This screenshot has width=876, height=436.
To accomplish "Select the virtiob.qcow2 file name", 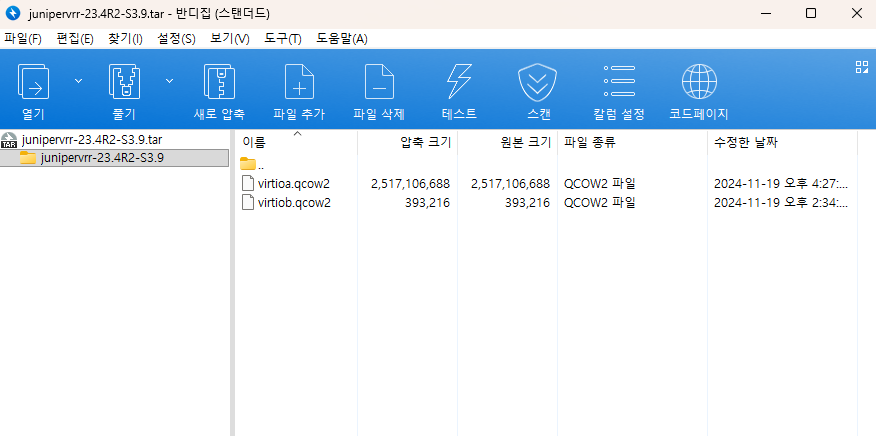I will point(294,203).
